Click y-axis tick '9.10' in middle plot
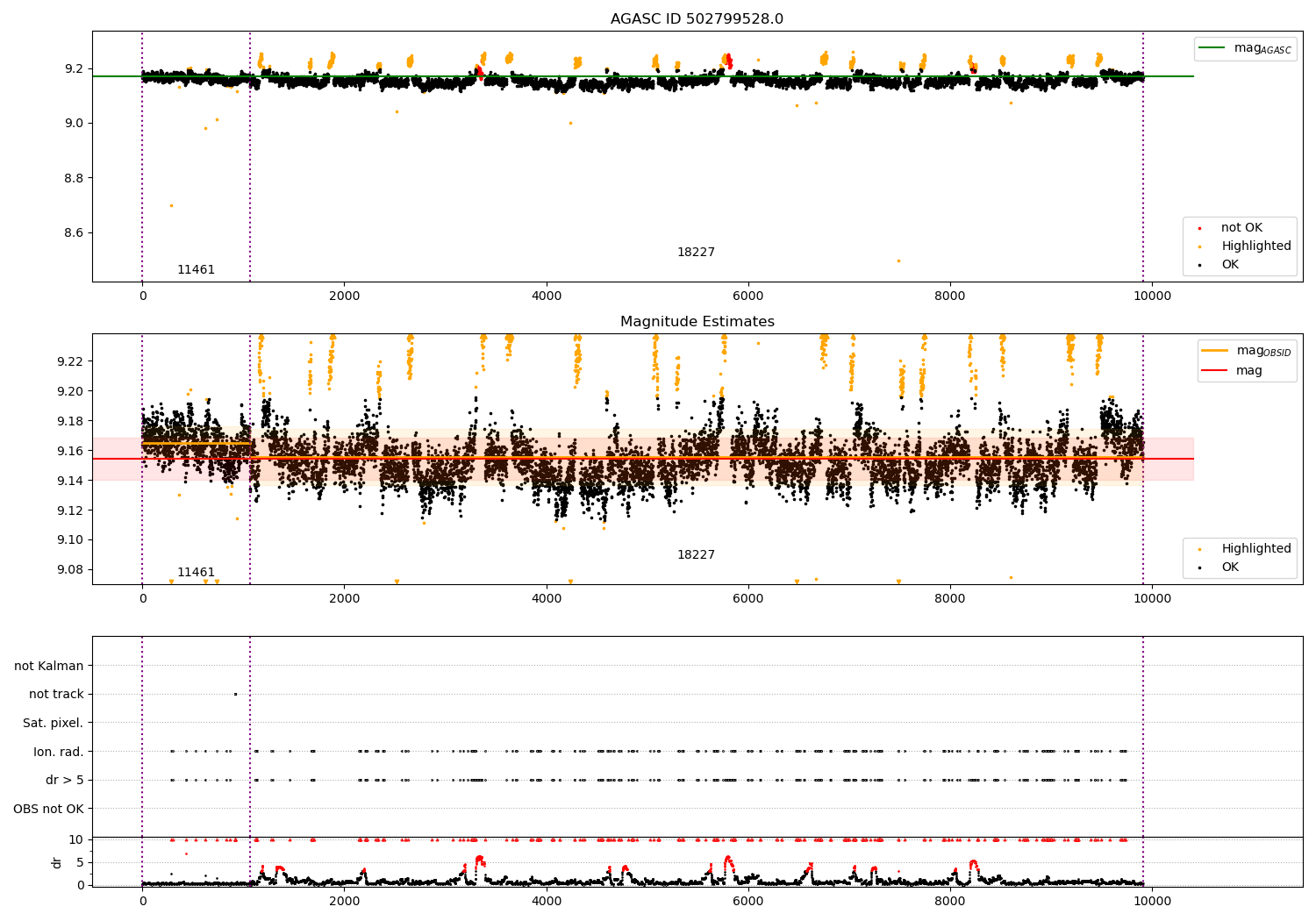 pos(71,540)
